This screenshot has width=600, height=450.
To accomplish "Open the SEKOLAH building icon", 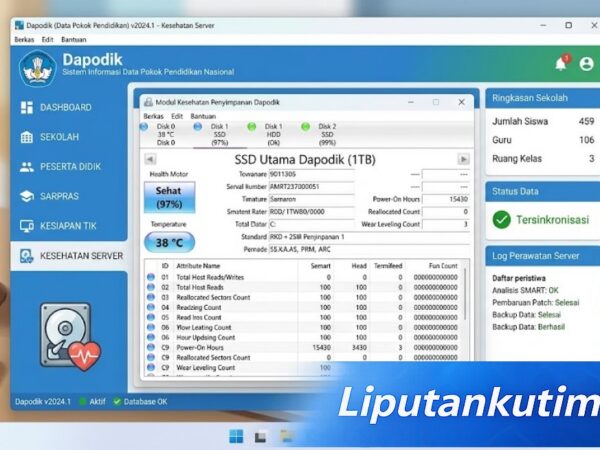I will [26, 137].
